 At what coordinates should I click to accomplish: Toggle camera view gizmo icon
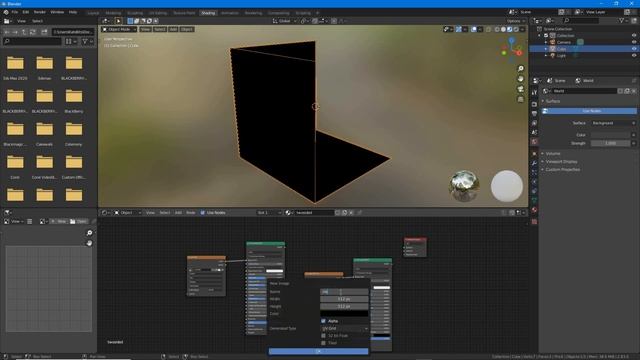point(520,89)
